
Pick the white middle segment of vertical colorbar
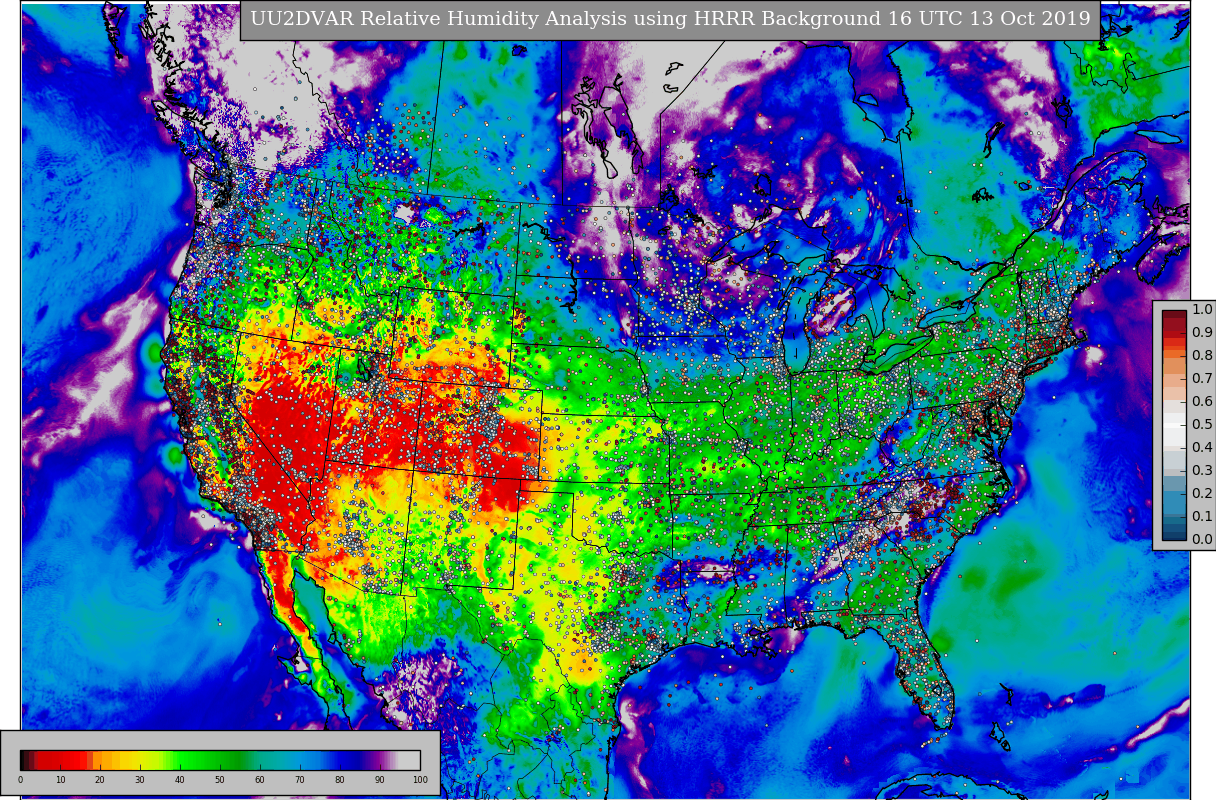[1174, 425]
